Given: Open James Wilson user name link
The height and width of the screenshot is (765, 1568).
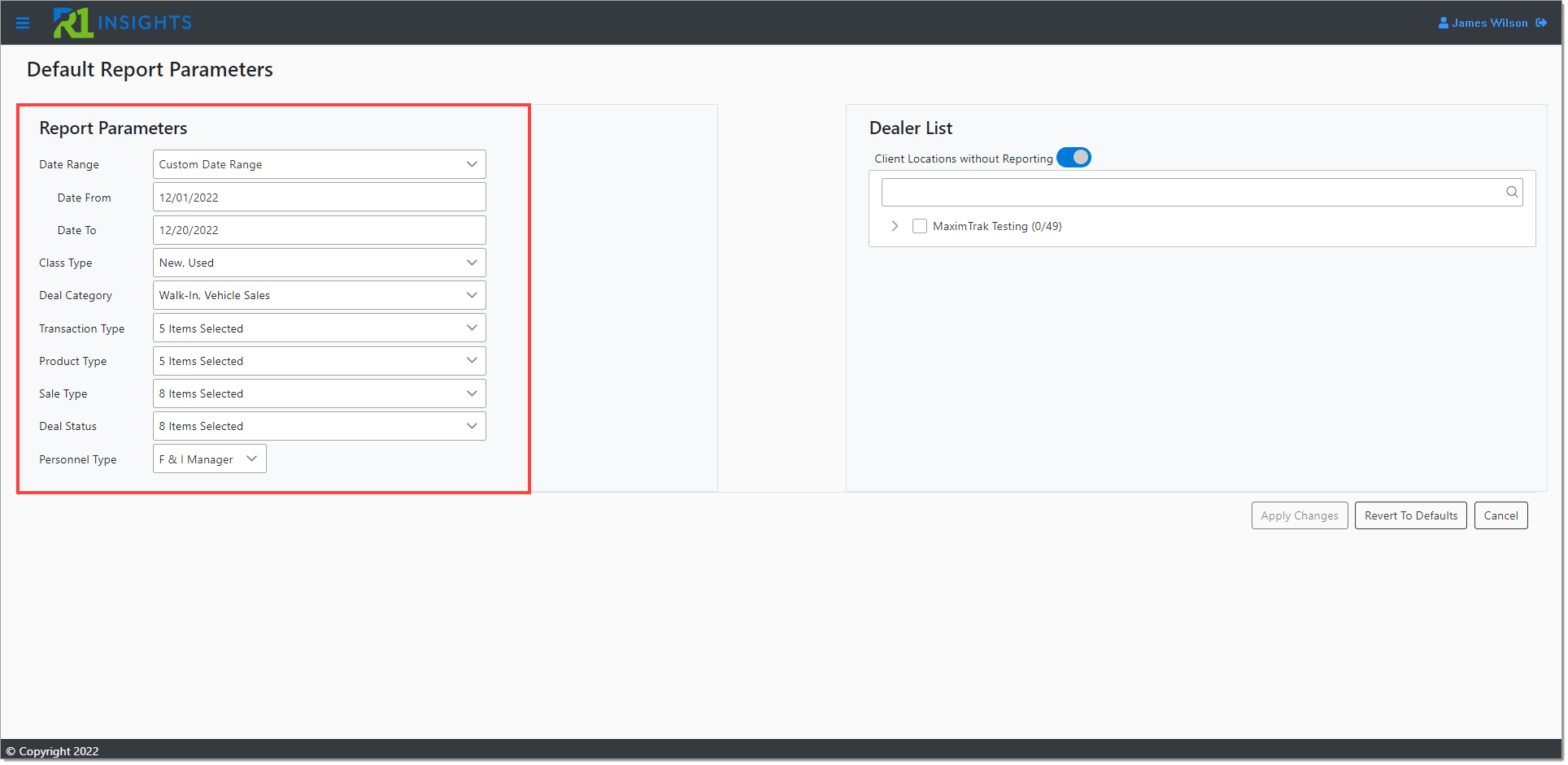Looking at the screenshot, I should [1490, 23].
